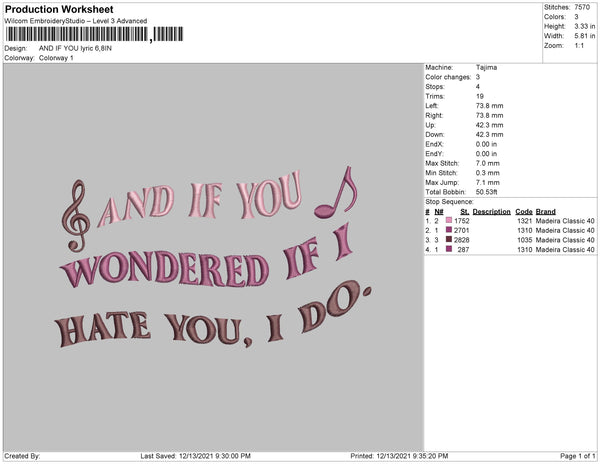The height and width of the screenshot is (464, 600).
Task: Click Madeira Classic 40 in row 4
Action: [565, 249]
